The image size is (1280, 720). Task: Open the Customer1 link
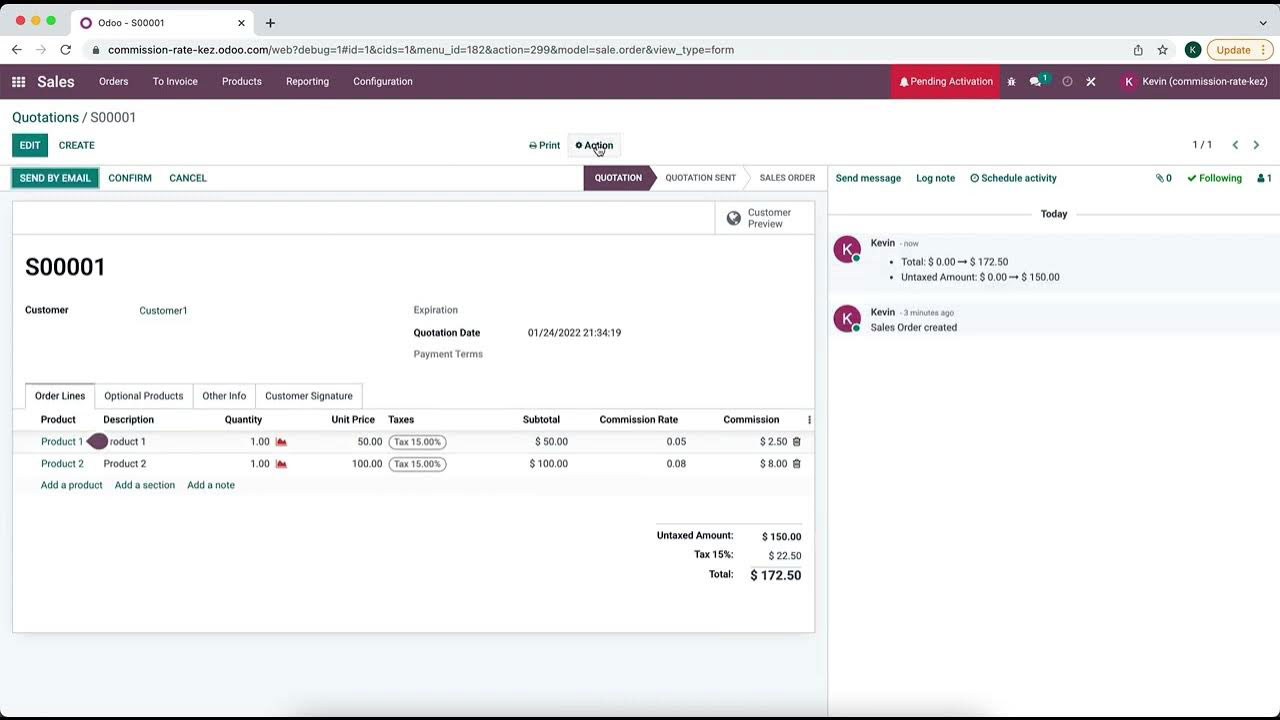point(163,311)
